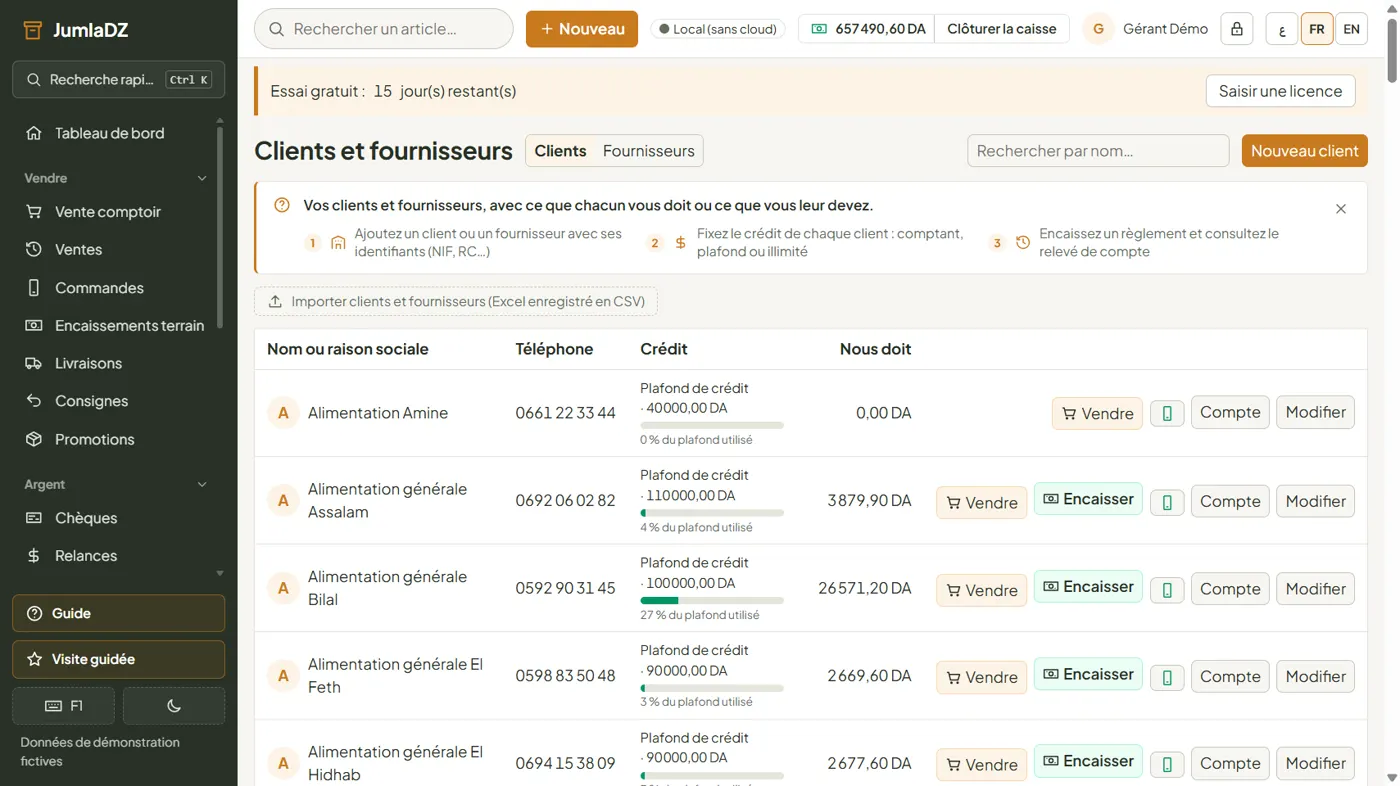Viewport: 1400px width, 786px height.
Task: Open Vente comptoir in sidebar
Action: pos(108,212)
